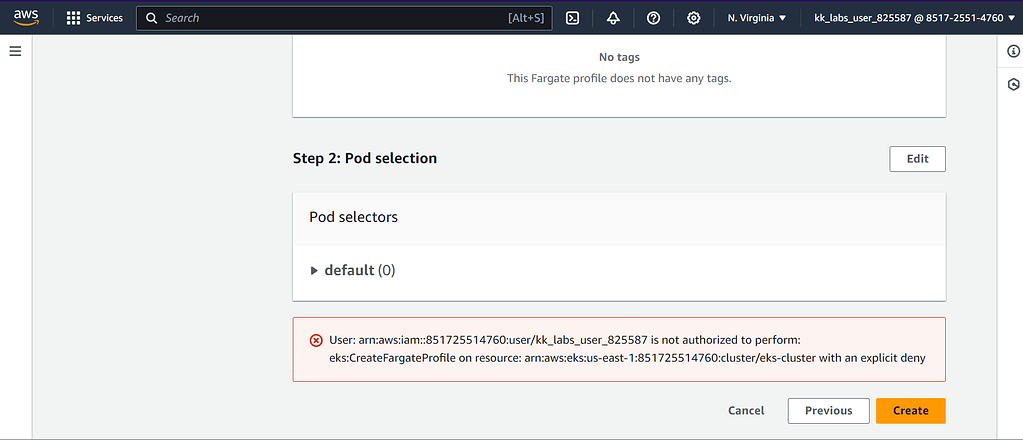Screen dimensions: 1023x440
Task: Launch CloudShell from the top bar
Action: coord(573,18)
